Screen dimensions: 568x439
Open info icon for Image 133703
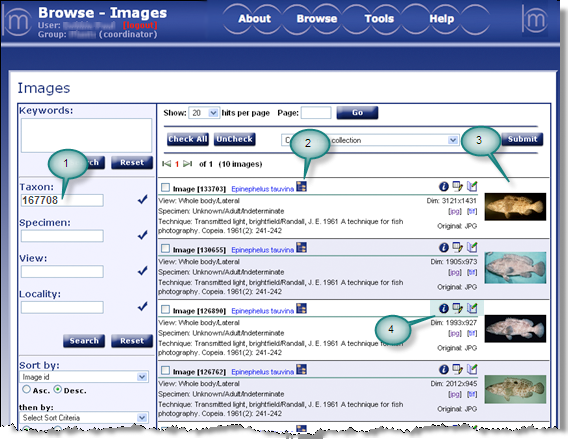[444, 187]
